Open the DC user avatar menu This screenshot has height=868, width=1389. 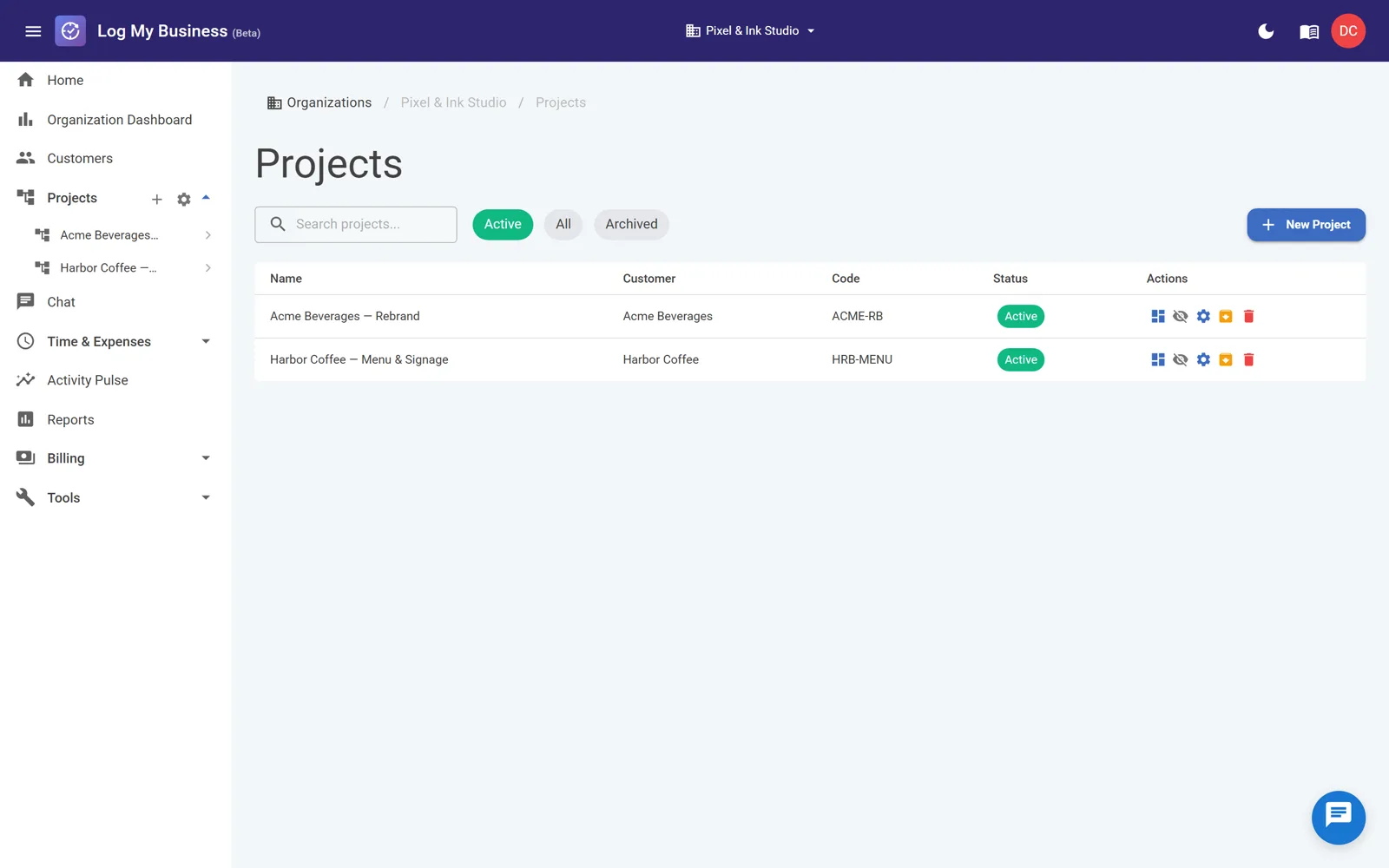(x=1348, y=31)
